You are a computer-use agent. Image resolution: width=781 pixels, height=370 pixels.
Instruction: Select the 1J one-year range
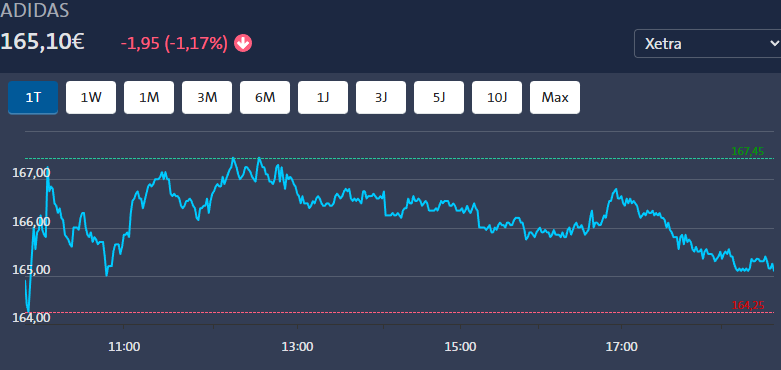[323, 98]
